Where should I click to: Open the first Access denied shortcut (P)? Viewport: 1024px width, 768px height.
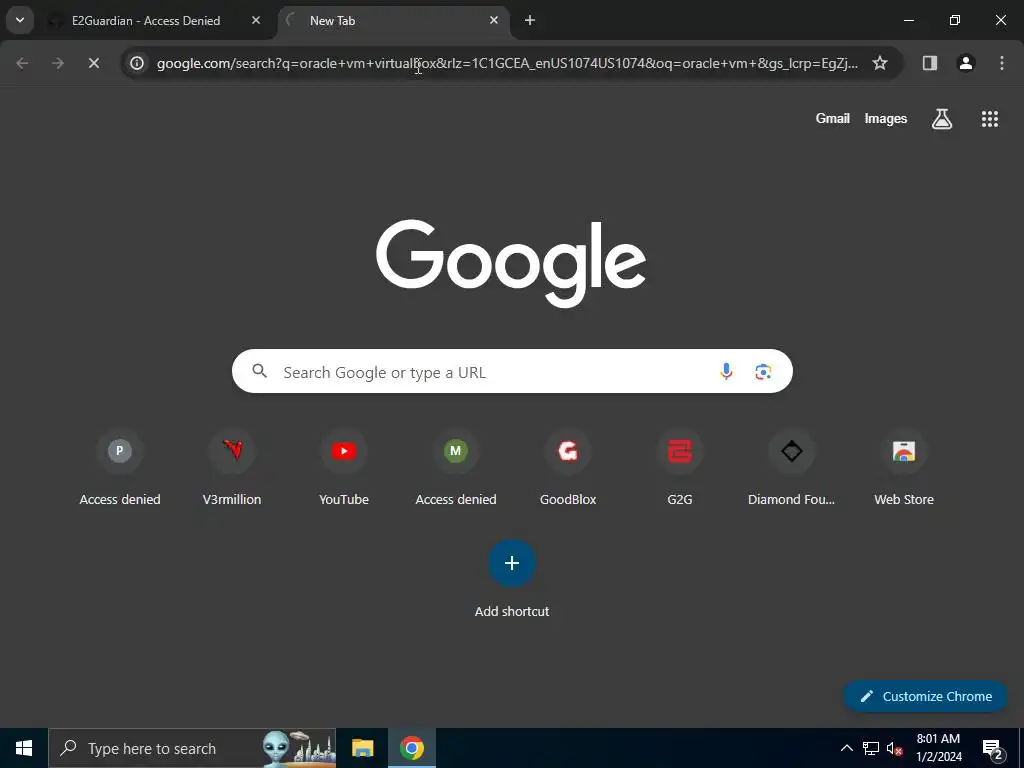pos(120,469)
